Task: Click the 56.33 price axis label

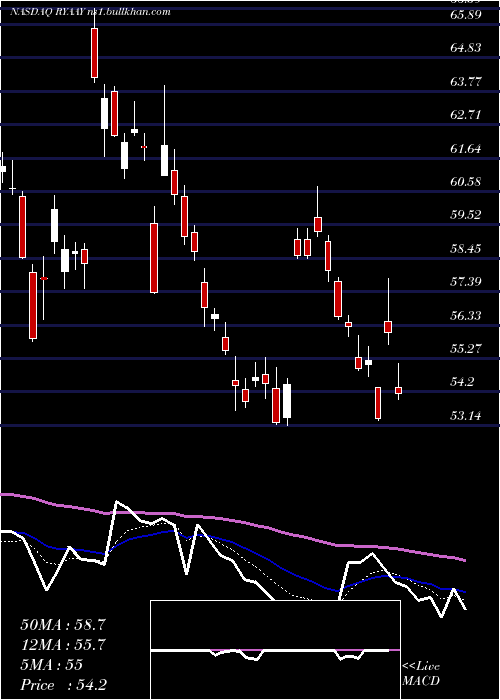Action: click(x=466, y=315)
